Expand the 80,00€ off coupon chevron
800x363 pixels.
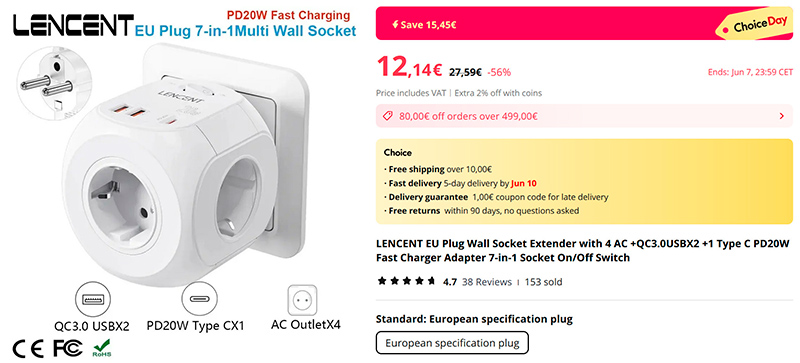[x=781, y=116]
